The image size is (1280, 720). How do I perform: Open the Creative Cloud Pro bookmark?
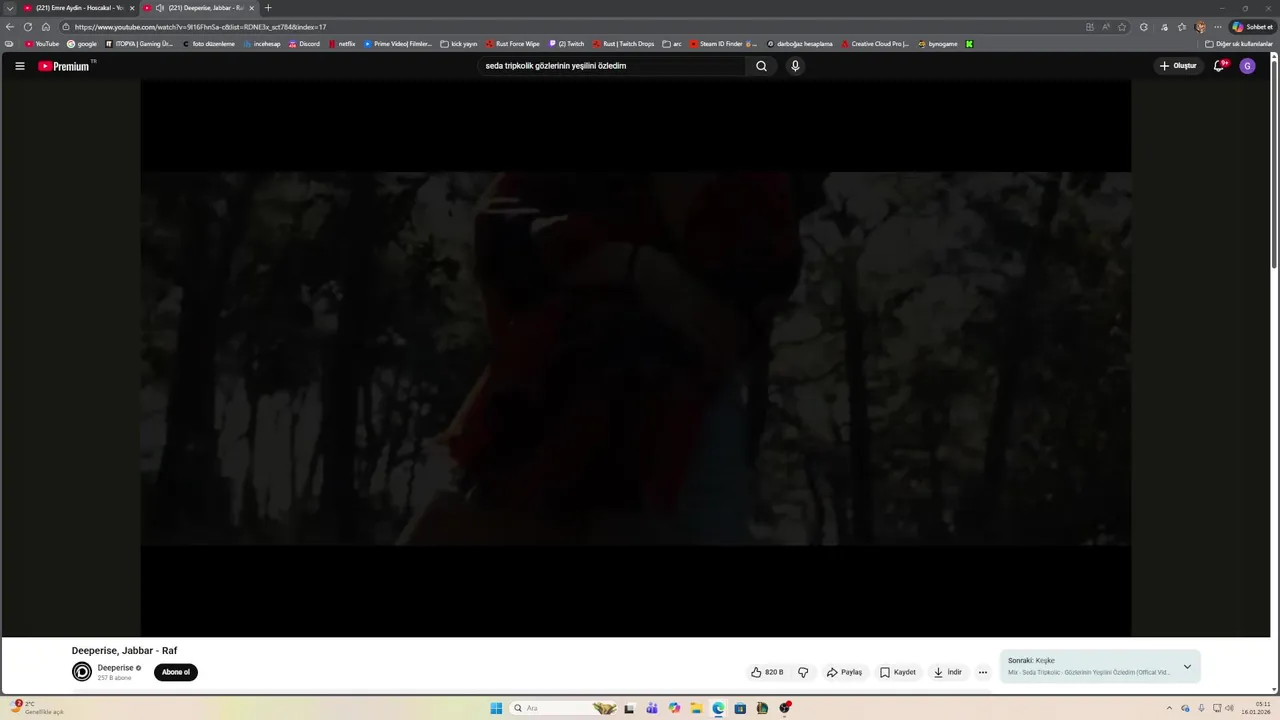(876, 44)
